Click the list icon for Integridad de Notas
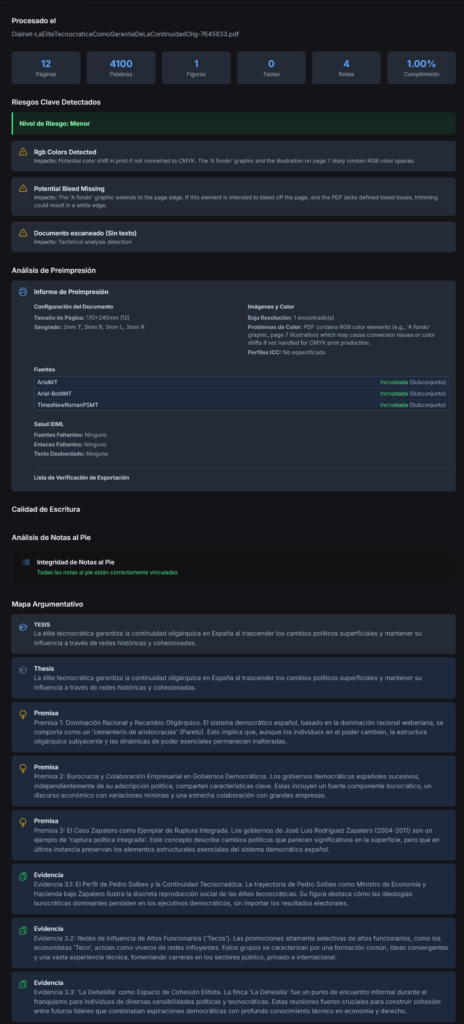464x1024 pixels. point(25,562)
